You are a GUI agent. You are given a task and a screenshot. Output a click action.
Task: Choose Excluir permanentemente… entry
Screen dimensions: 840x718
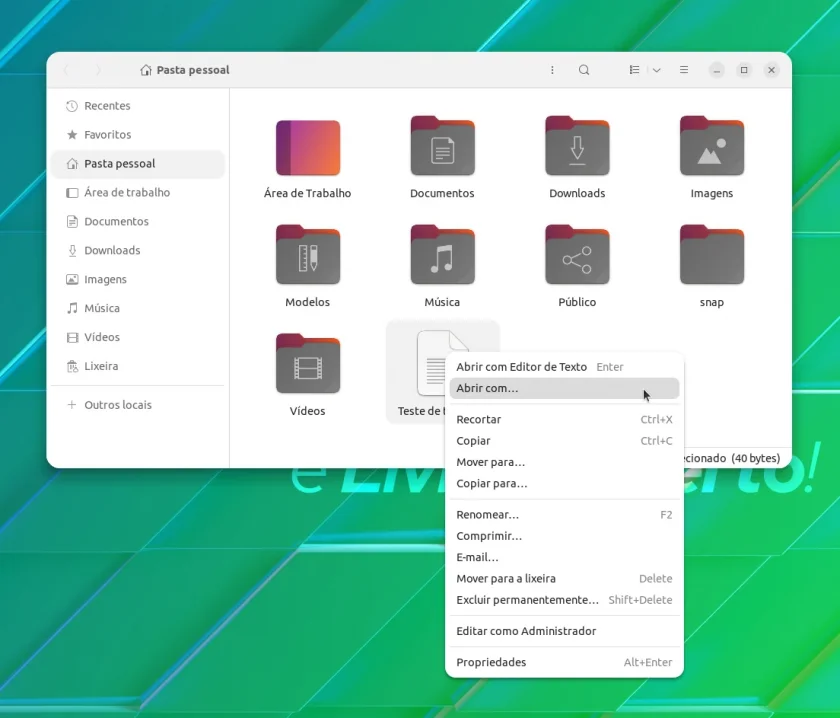(x=564, y=600)
